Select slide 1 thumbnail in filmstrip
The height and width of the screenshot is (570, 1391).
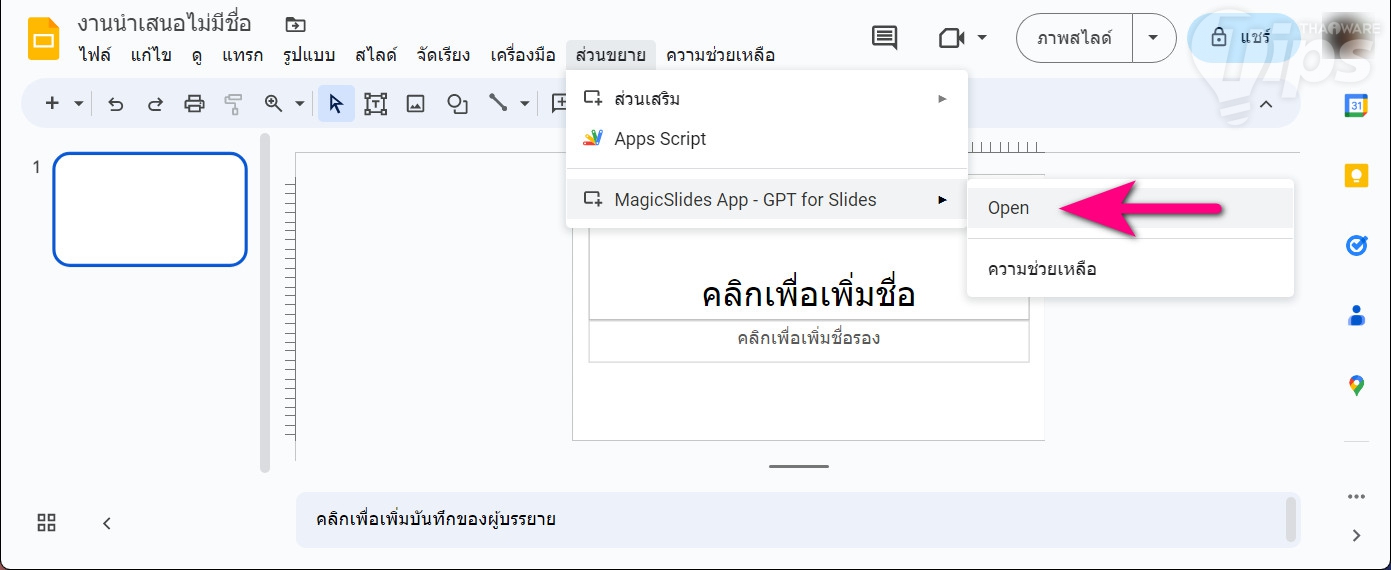(150, 209)
